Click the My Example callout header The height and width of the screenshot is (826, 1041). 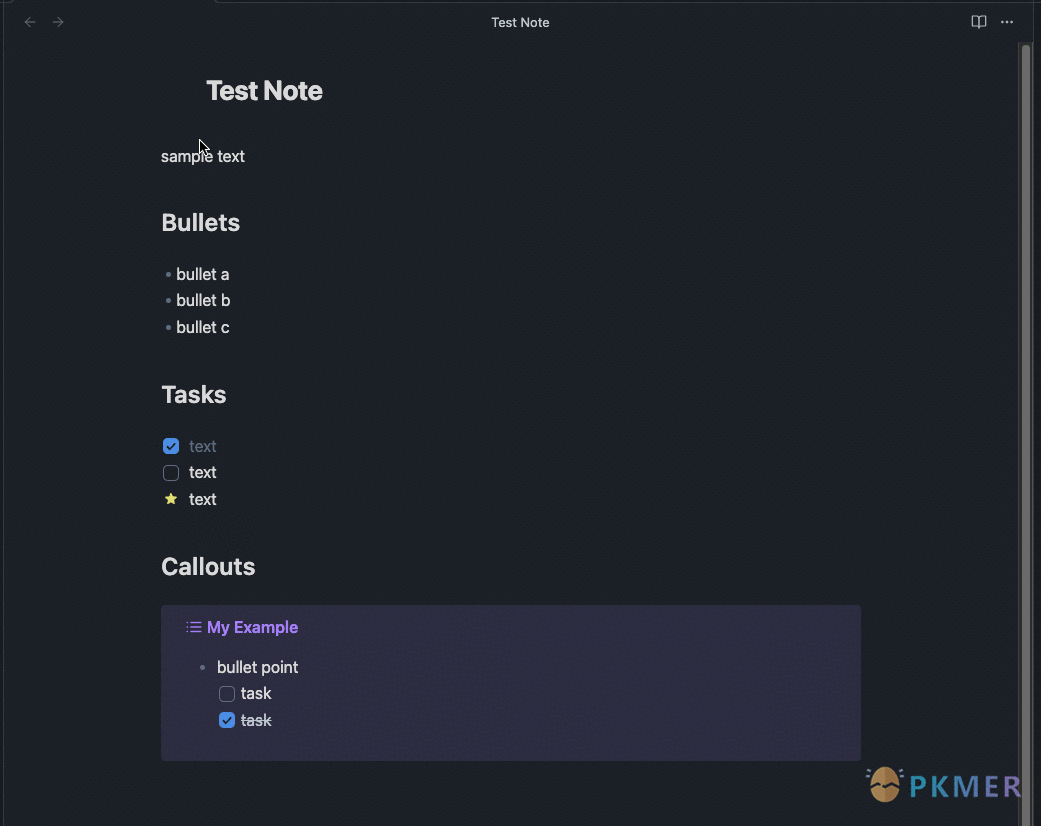[252, 627]
